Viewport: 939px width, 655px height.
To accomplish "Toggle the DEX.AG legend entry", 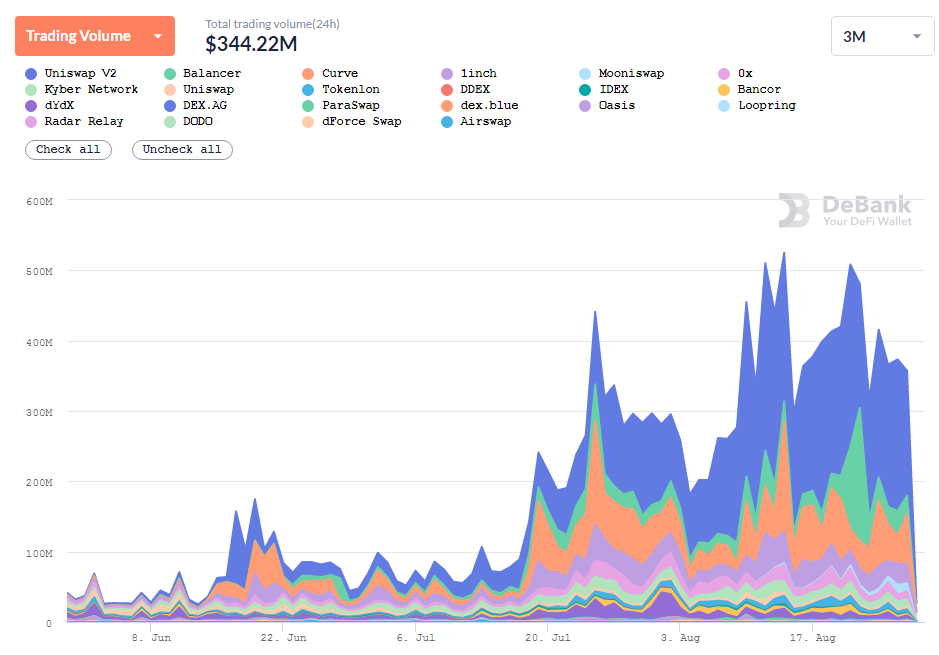I will pos(196,105).
